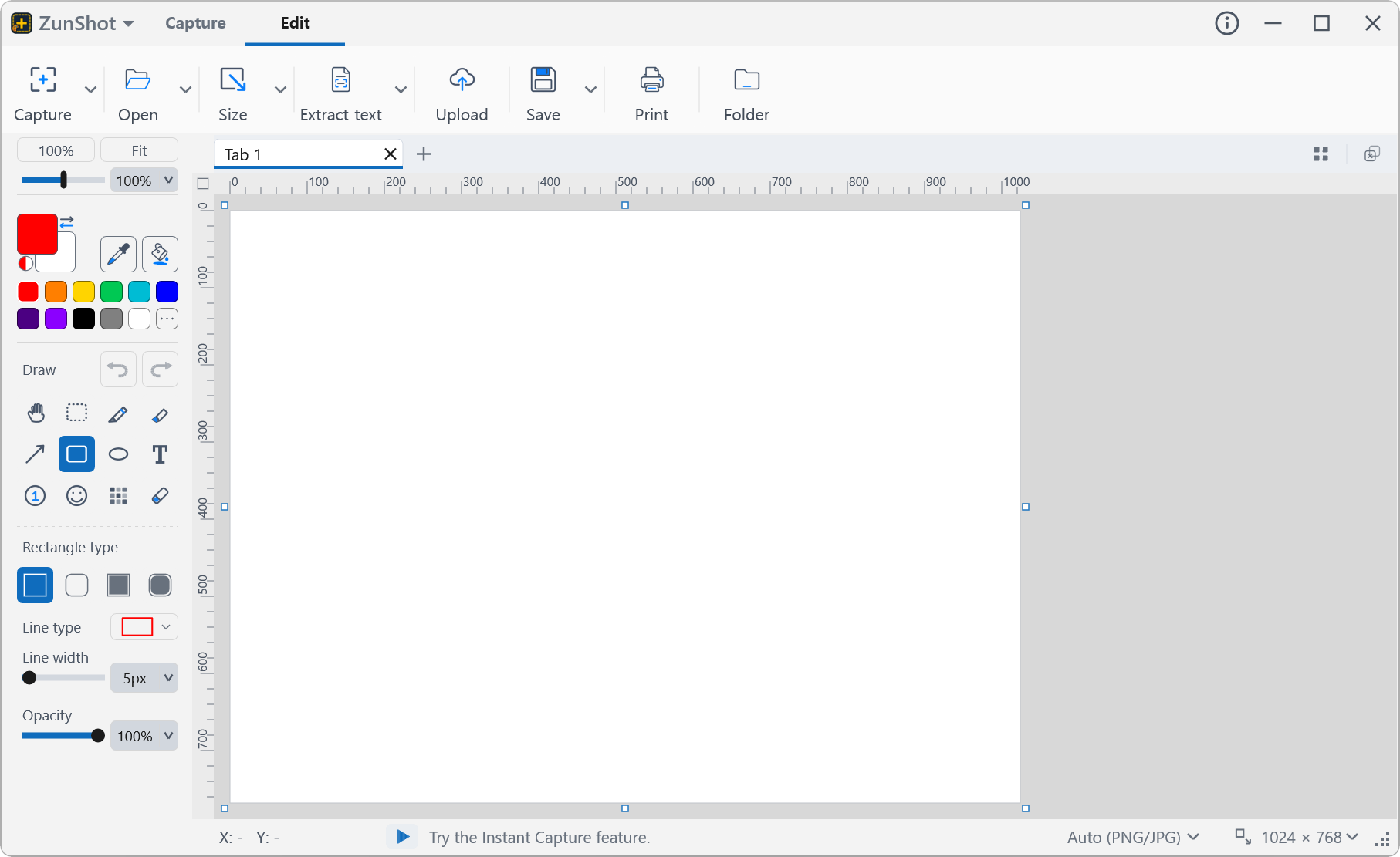The height and width of the screenshot is (857, 1400).
Task: Expand the Capture options arrow
Action: coord(90,89)
